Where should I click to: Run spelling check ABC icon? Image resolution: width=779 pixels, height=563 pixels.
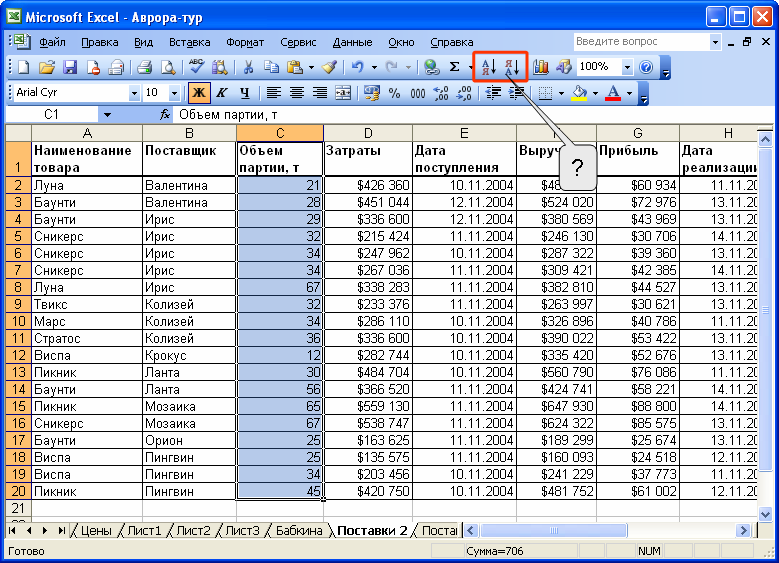(197, 67)
